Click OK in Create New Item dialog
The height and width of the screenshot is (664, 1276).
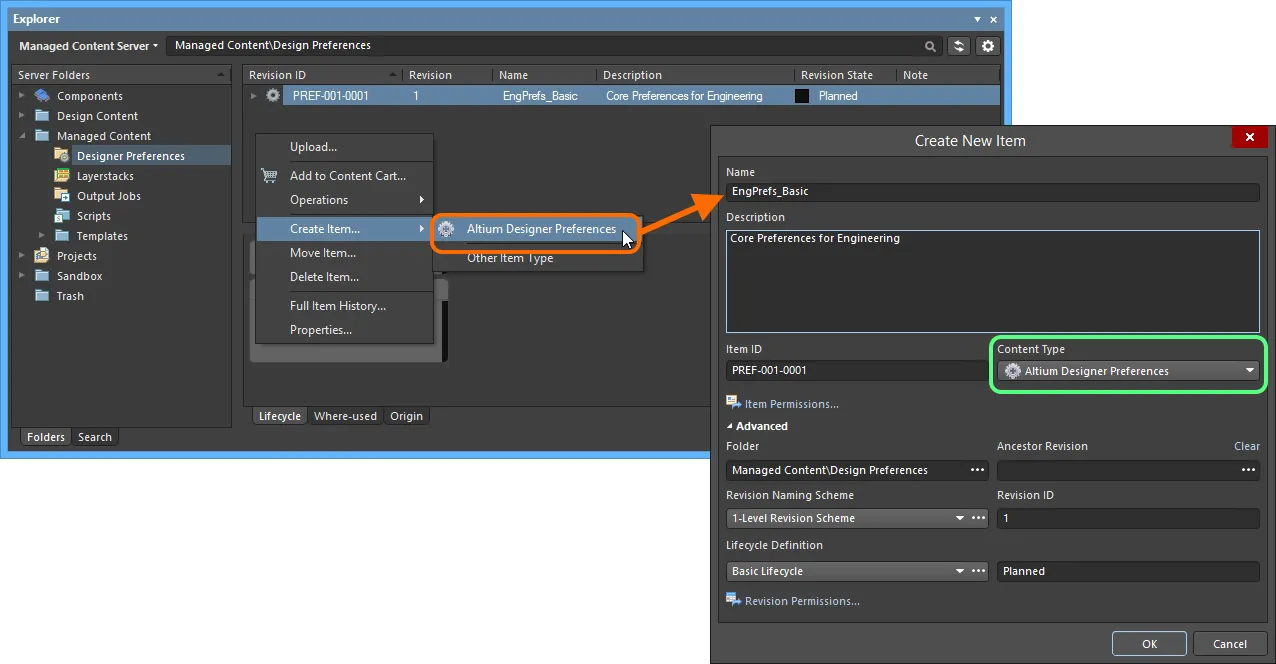pyautogui.click(x=1149, y=644)
